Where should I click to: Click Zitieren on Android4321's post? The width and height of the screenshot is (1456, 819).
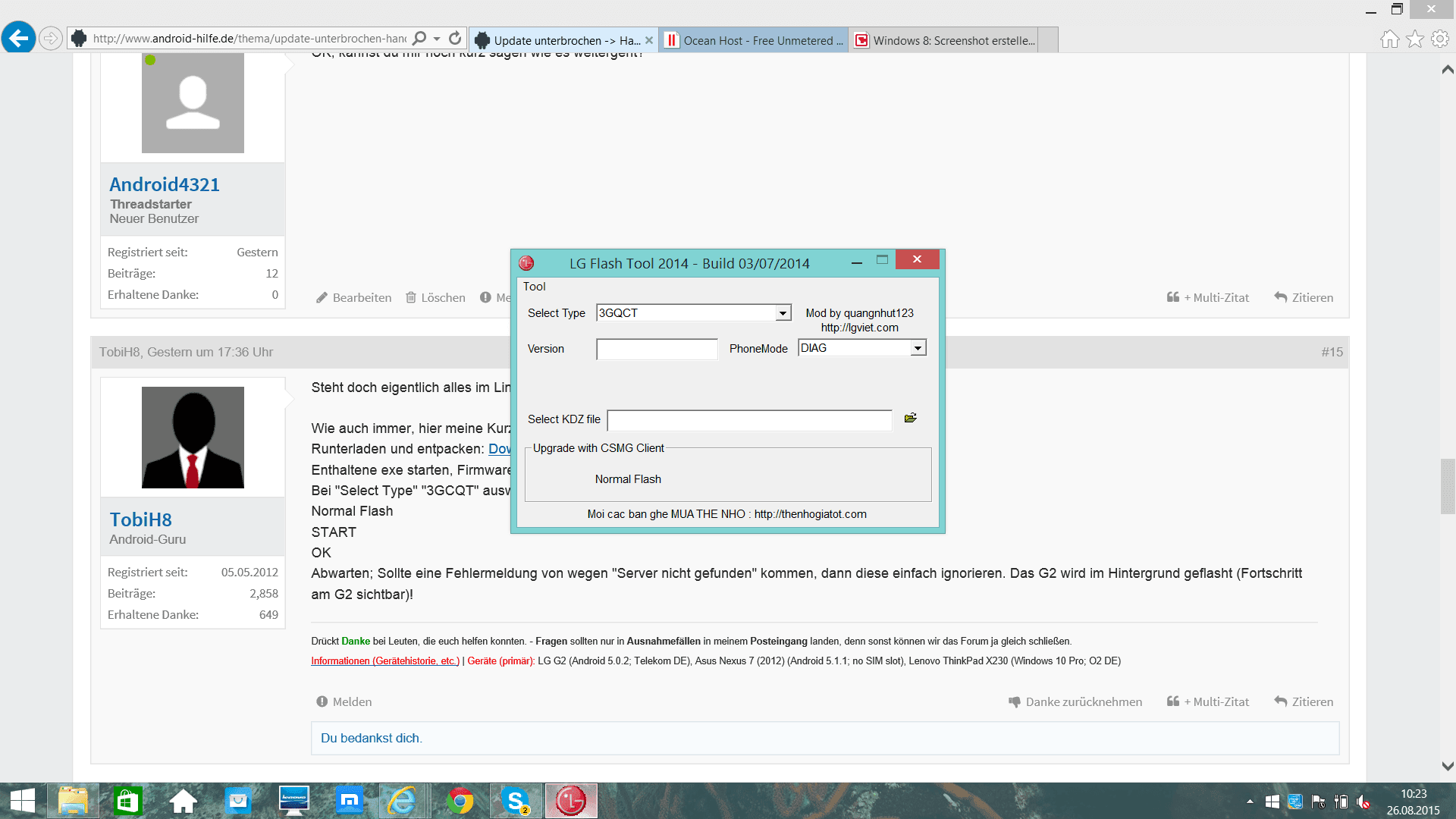1304,297
